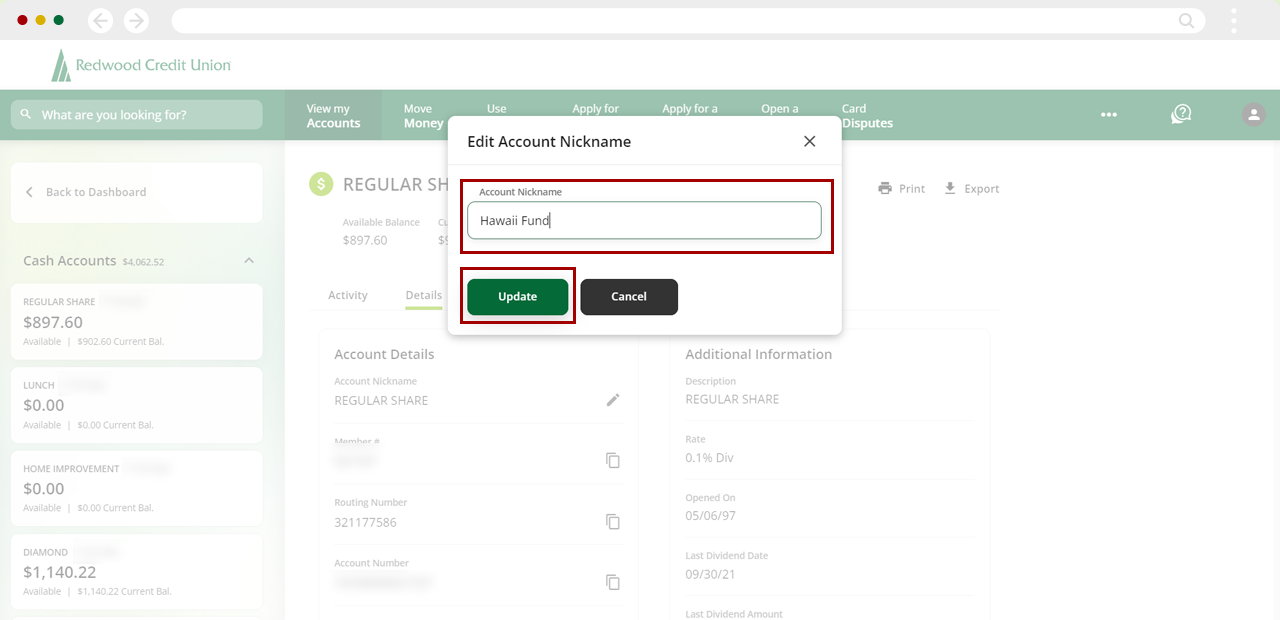The width and height of the screenshot is (1280, 620).
Task: Select the REGULAR SHARE account card
Action: click(137, 322)
